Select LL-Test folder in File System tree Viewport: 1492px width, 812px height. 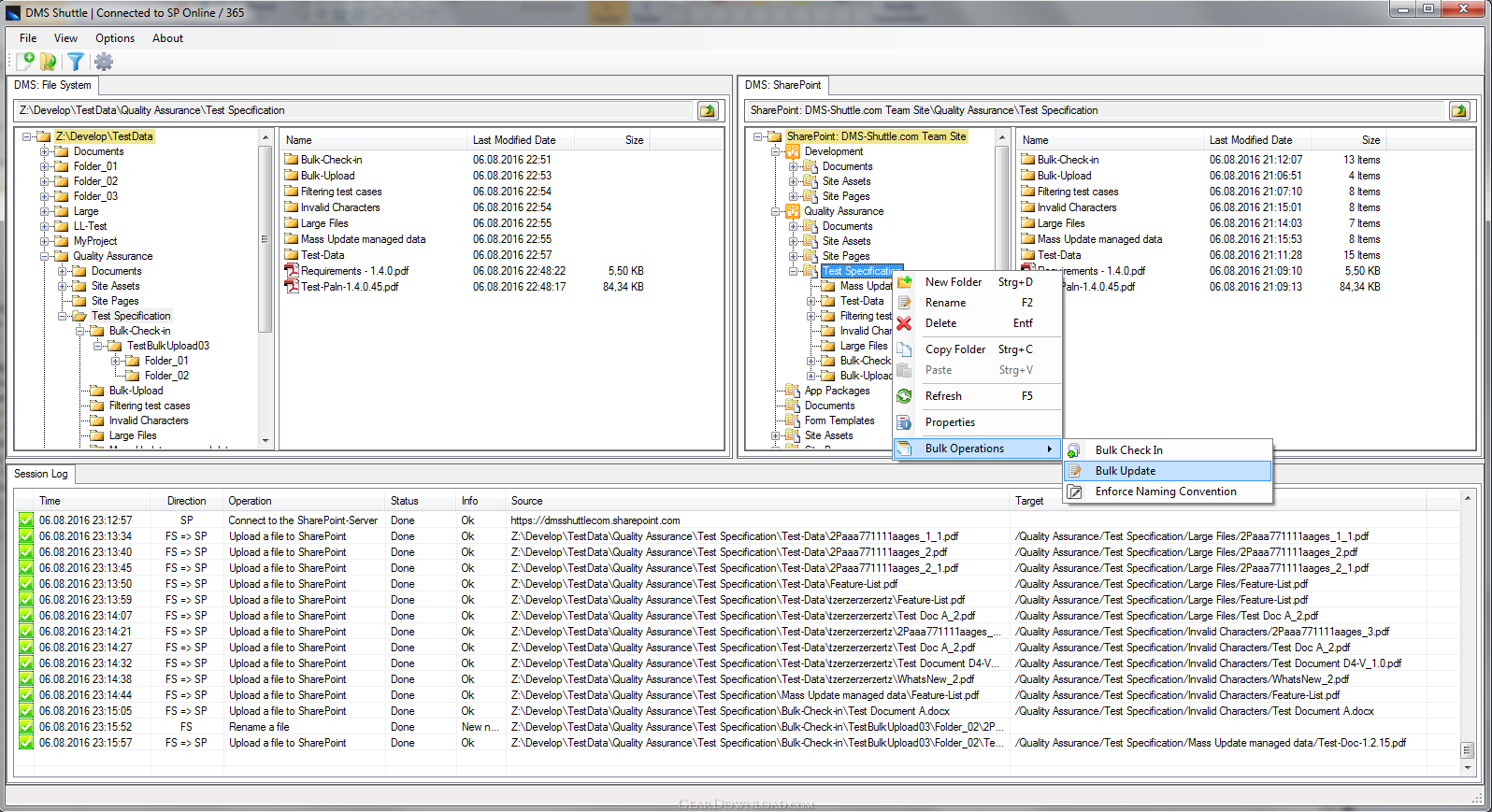[x=90, y=226]
